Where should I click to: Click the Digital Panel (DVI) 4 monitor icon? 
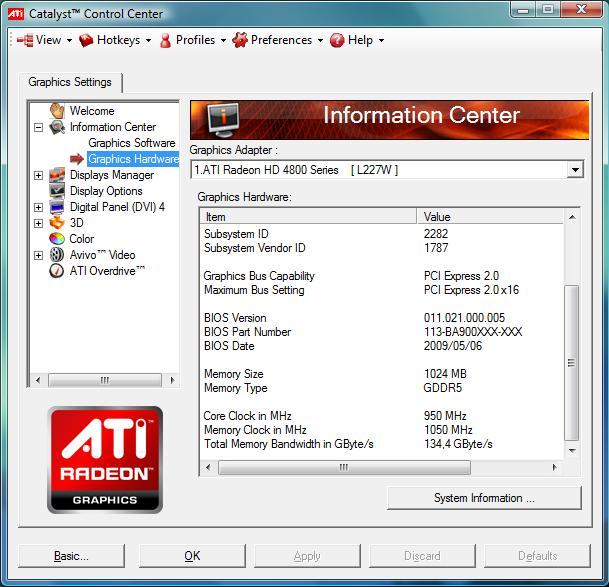[x=57, y=207]
